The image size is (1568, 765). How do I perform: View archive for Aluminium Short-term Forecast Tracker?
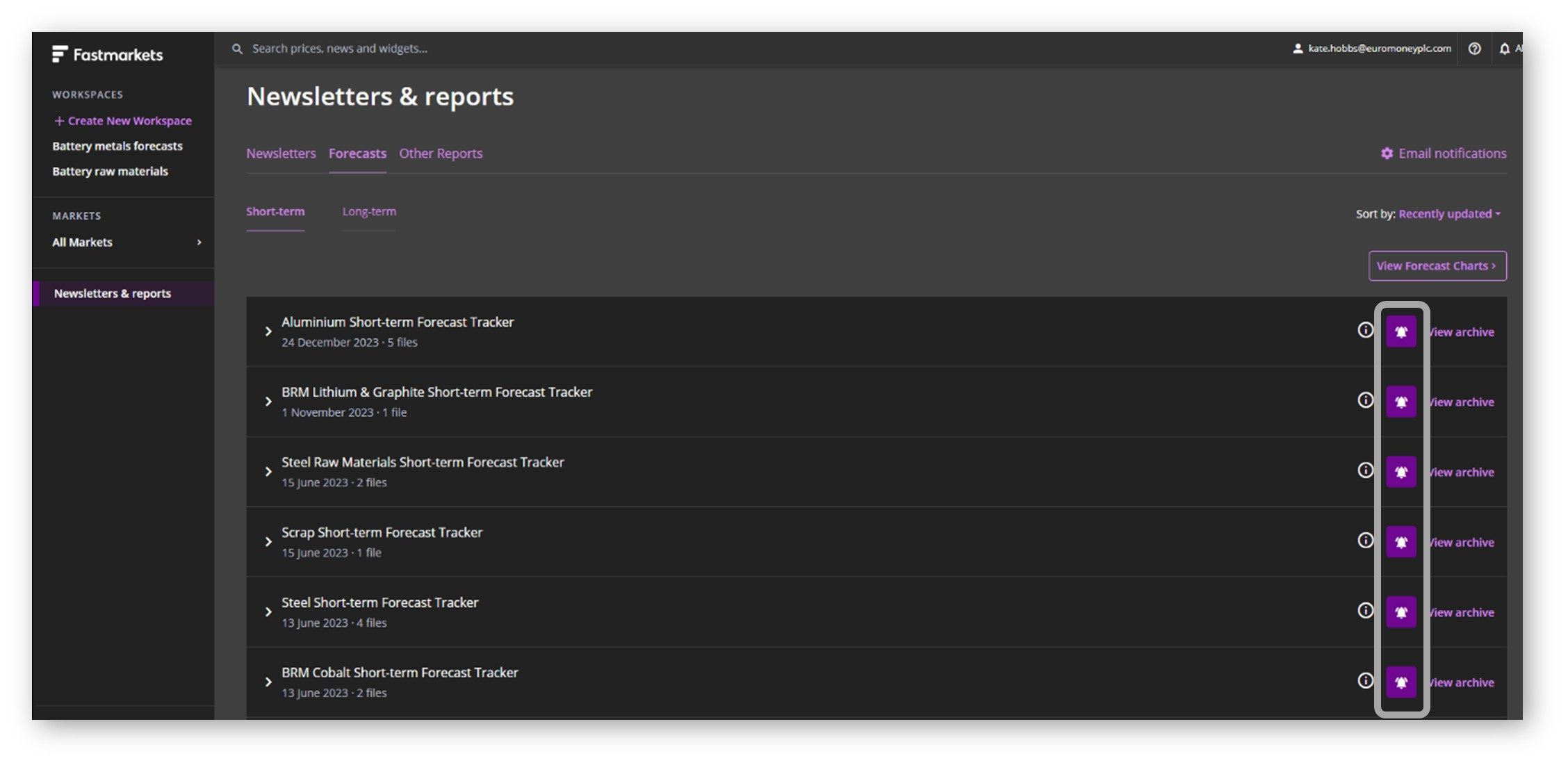pos(1462,332)
